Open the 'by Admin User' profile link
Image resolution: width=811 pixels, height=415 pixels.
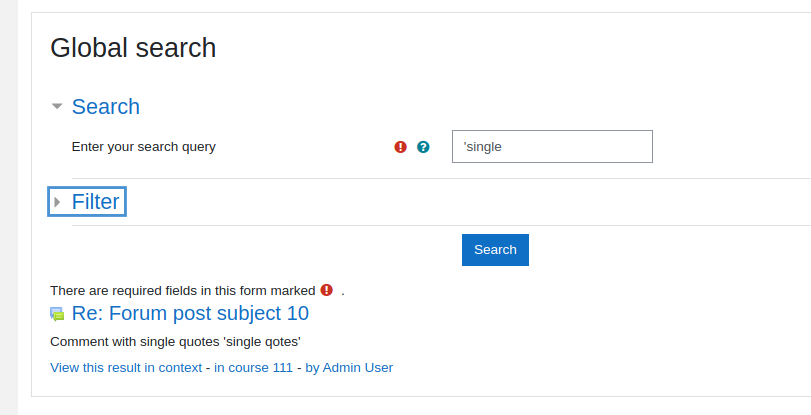tap(349, 368)
